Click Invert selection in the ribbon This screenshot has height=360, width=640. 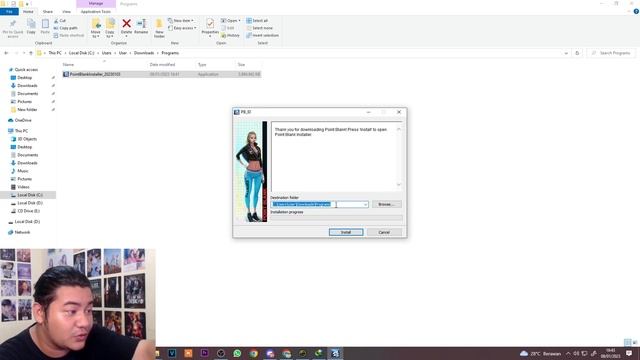coord(262,36)
